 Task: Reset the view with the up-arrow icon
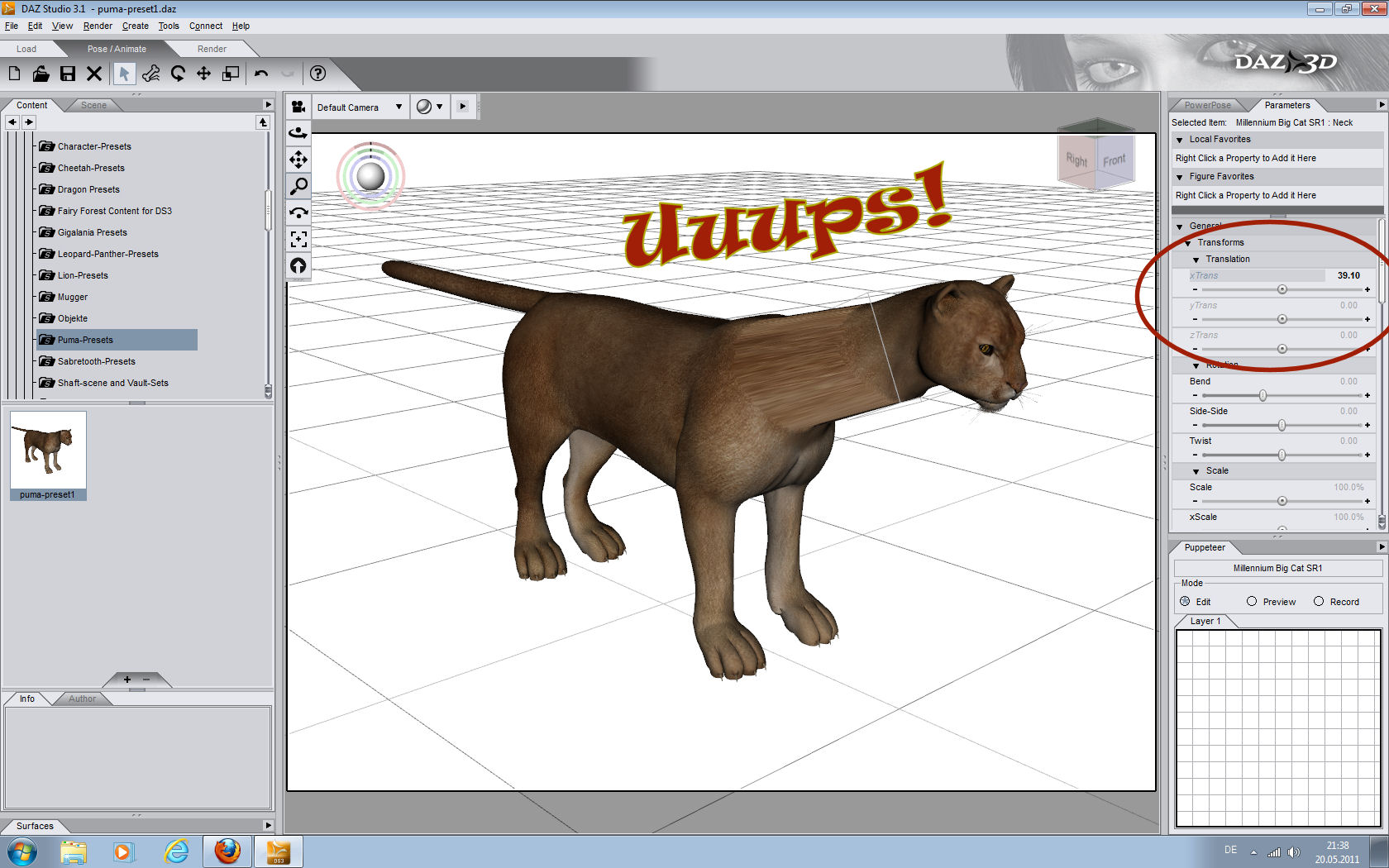[298, 265]
